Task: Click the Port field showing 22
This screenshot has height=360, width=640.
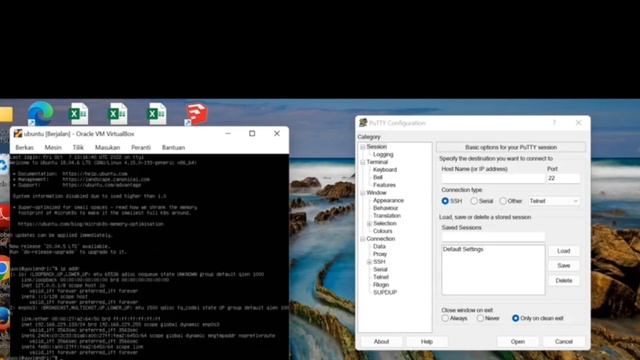Action: pos(563,178)
